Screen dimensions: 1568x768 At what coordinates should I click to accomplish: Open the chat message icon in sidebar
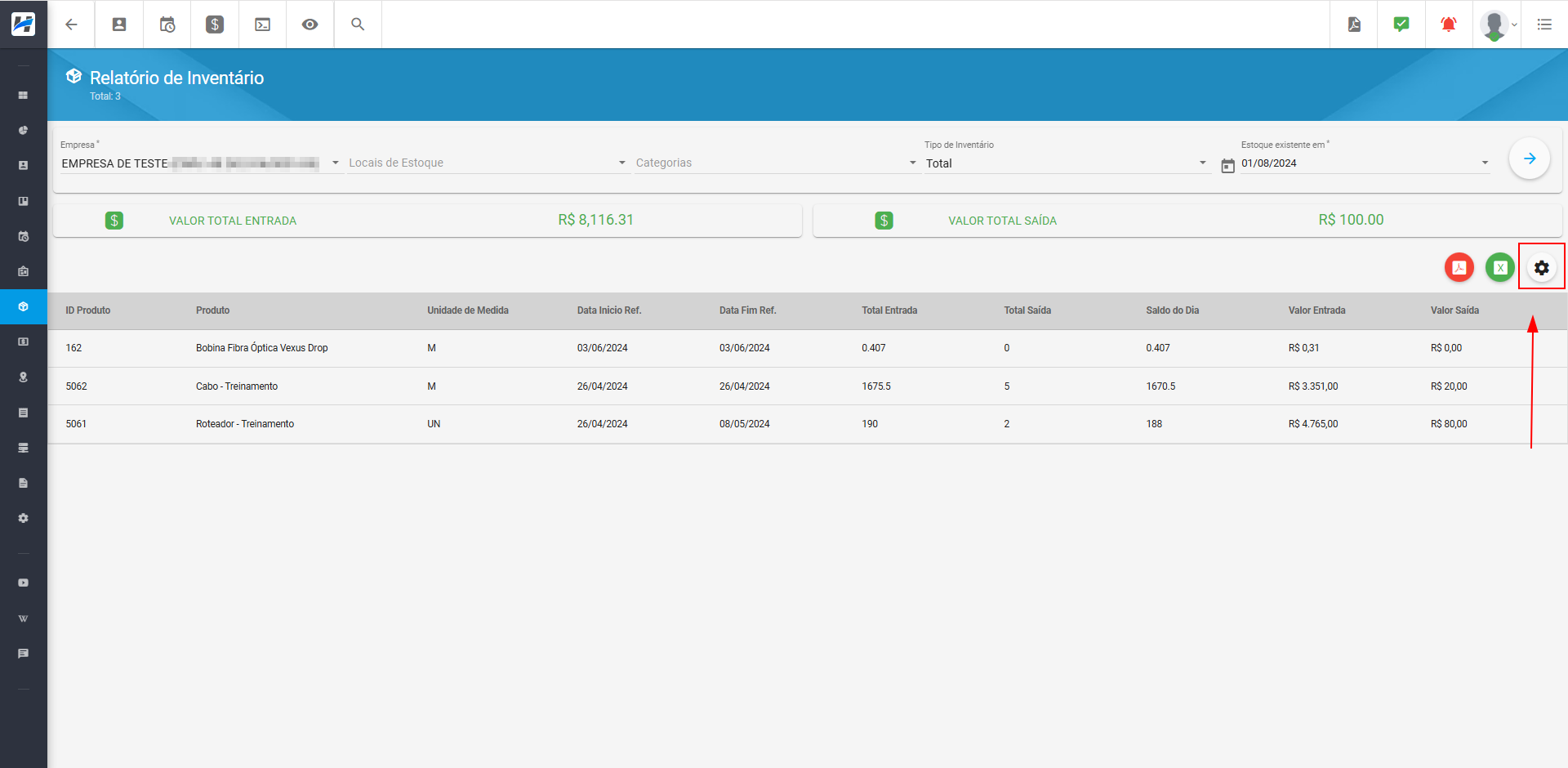pos(24,654)
